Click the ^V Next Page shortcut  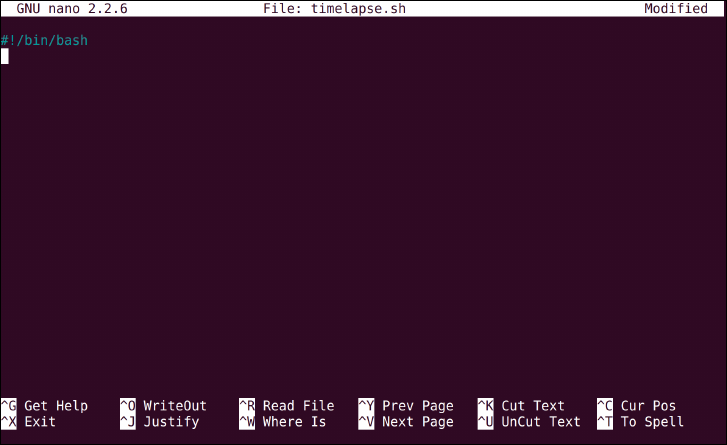(406, 422)
